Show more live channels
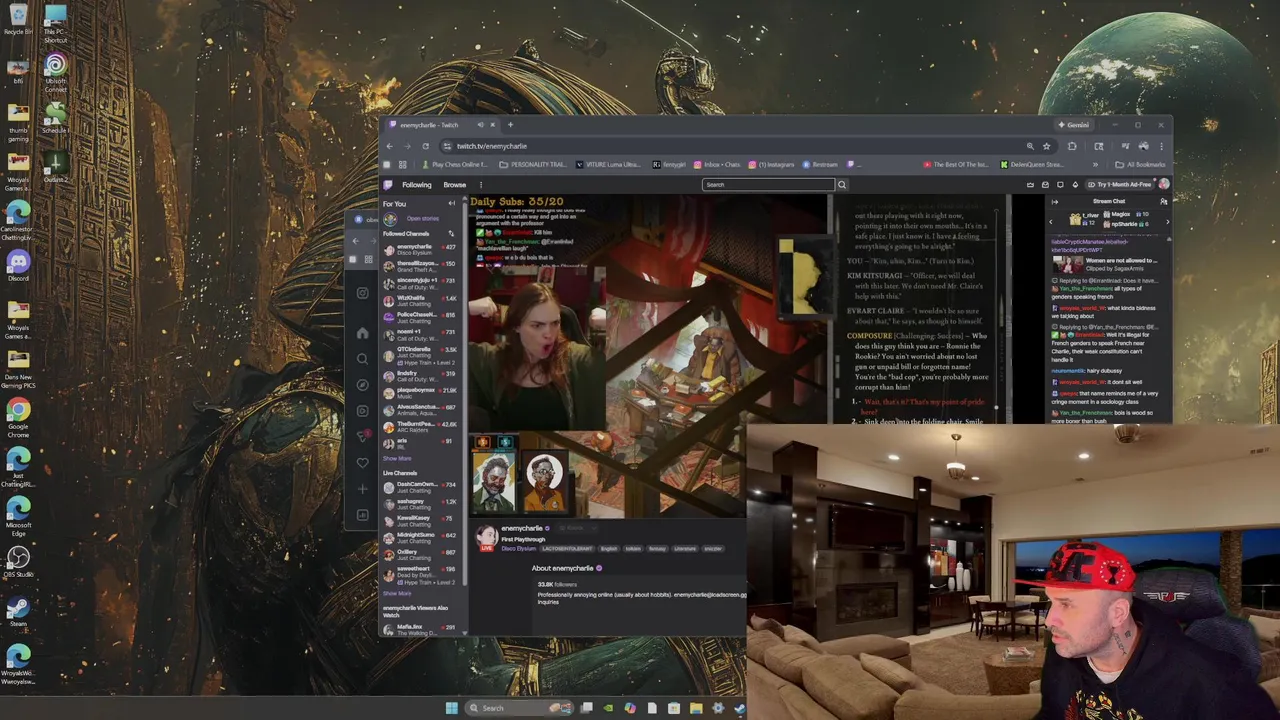Image resolution: width=1280 pixels, height=720 pixels. [x=397, y=593]
